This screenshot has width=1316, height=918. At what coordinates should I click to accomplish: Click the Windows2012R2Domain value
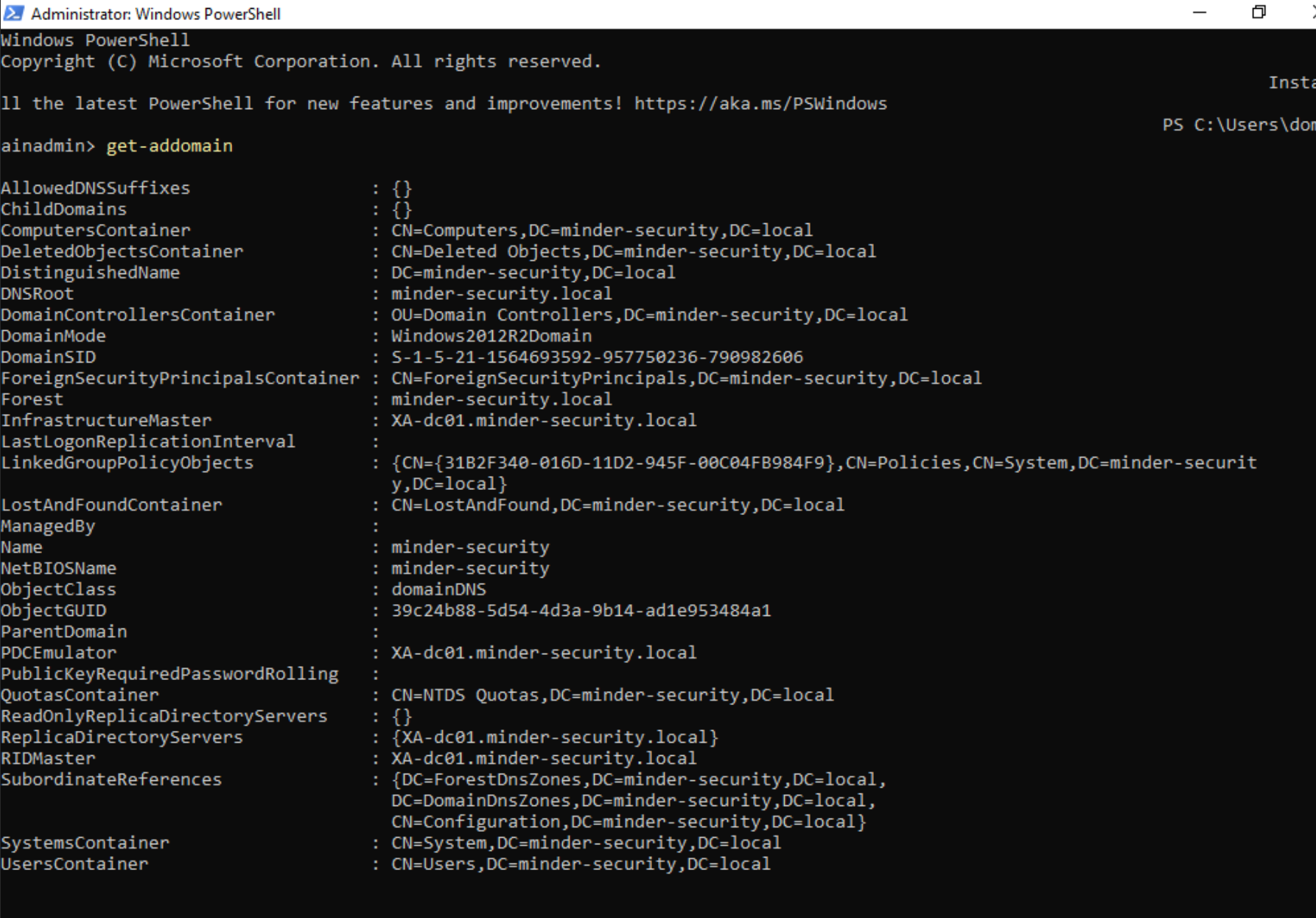(x=491, y=336)
